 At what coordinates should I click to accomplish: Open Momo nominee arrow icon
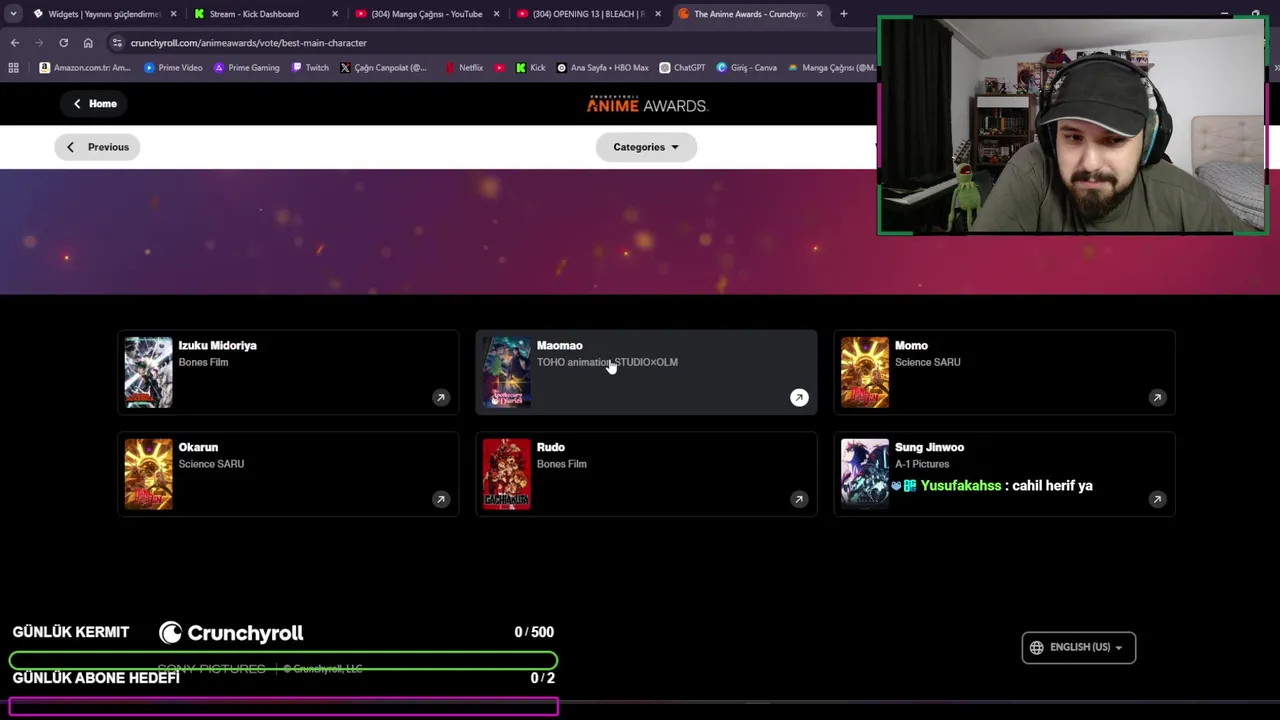[1157, 398]
